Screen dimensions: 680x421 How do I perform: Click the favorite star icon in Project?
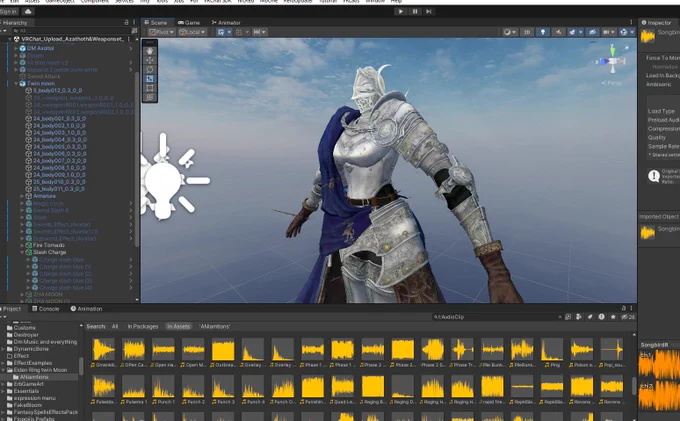613,317
